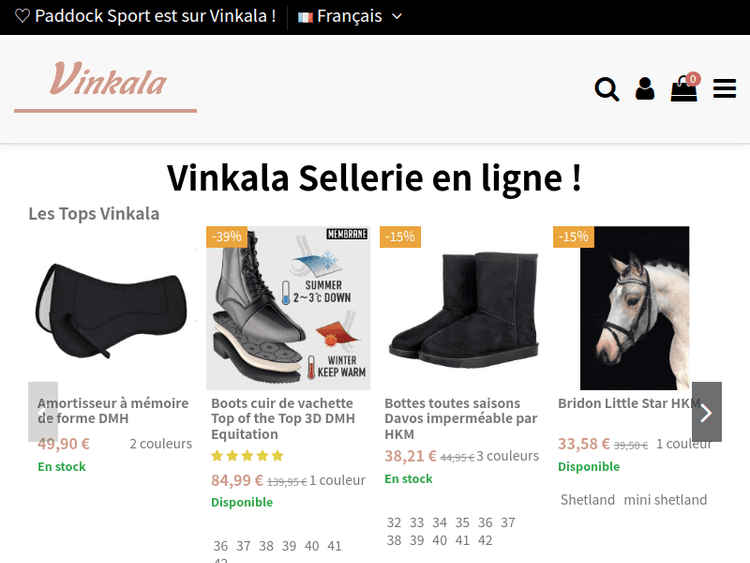Screen dimensions: 750x563
Task: Click the Vinkala logo
Action: pyautogui.click(x=106, y=85)
